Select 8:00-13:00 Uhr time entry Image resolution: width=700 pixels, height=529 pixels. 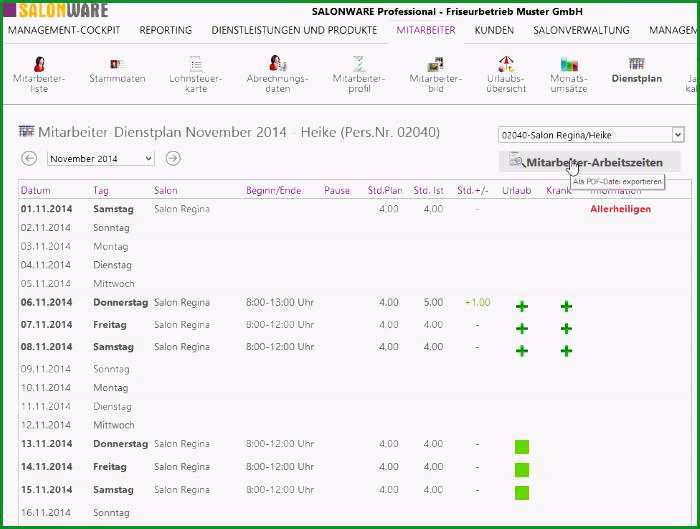click(280, 303)
